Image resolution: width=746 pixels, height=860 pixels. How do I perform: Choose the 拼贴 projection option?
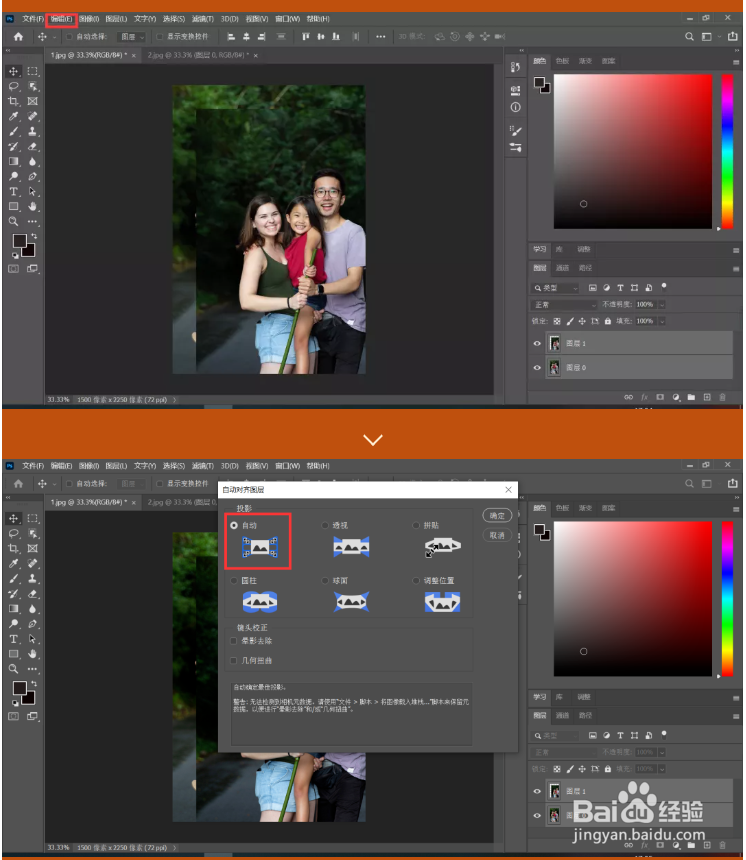pos(416,525)
